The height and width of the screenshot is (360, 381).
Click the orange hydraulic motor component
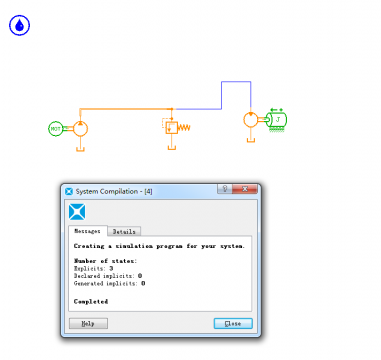click(x=251, y=120)
